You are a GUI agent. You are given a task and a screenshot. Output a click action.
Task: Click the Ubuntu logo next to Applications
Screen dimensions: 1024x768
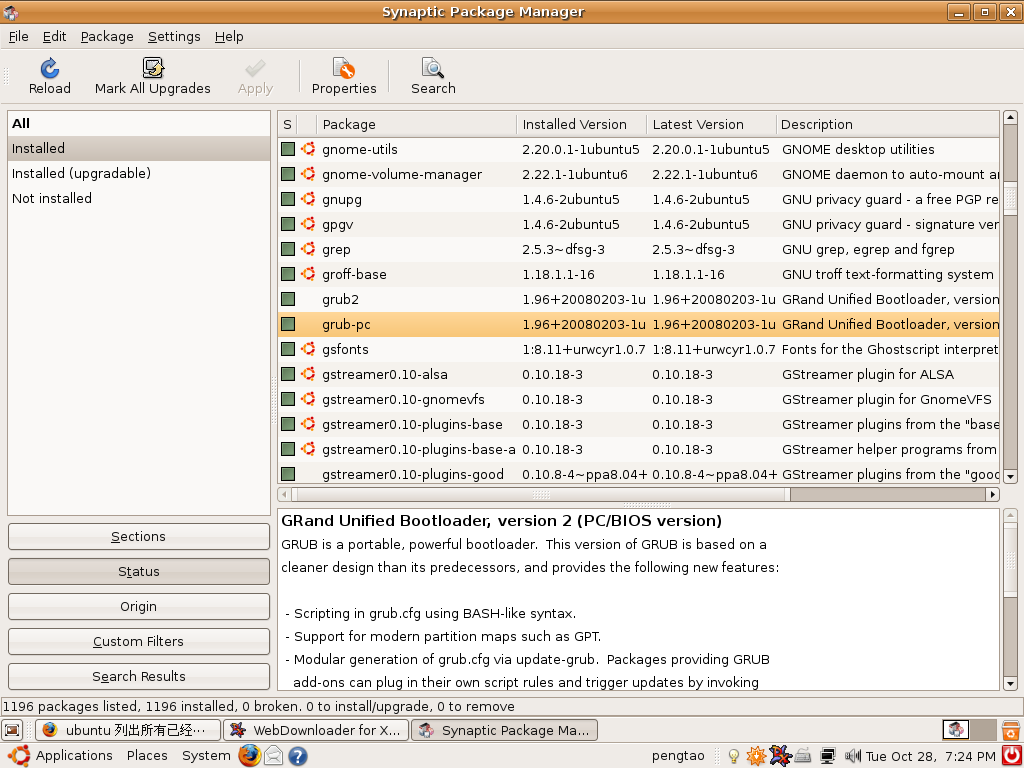click(x=19, y=756)
